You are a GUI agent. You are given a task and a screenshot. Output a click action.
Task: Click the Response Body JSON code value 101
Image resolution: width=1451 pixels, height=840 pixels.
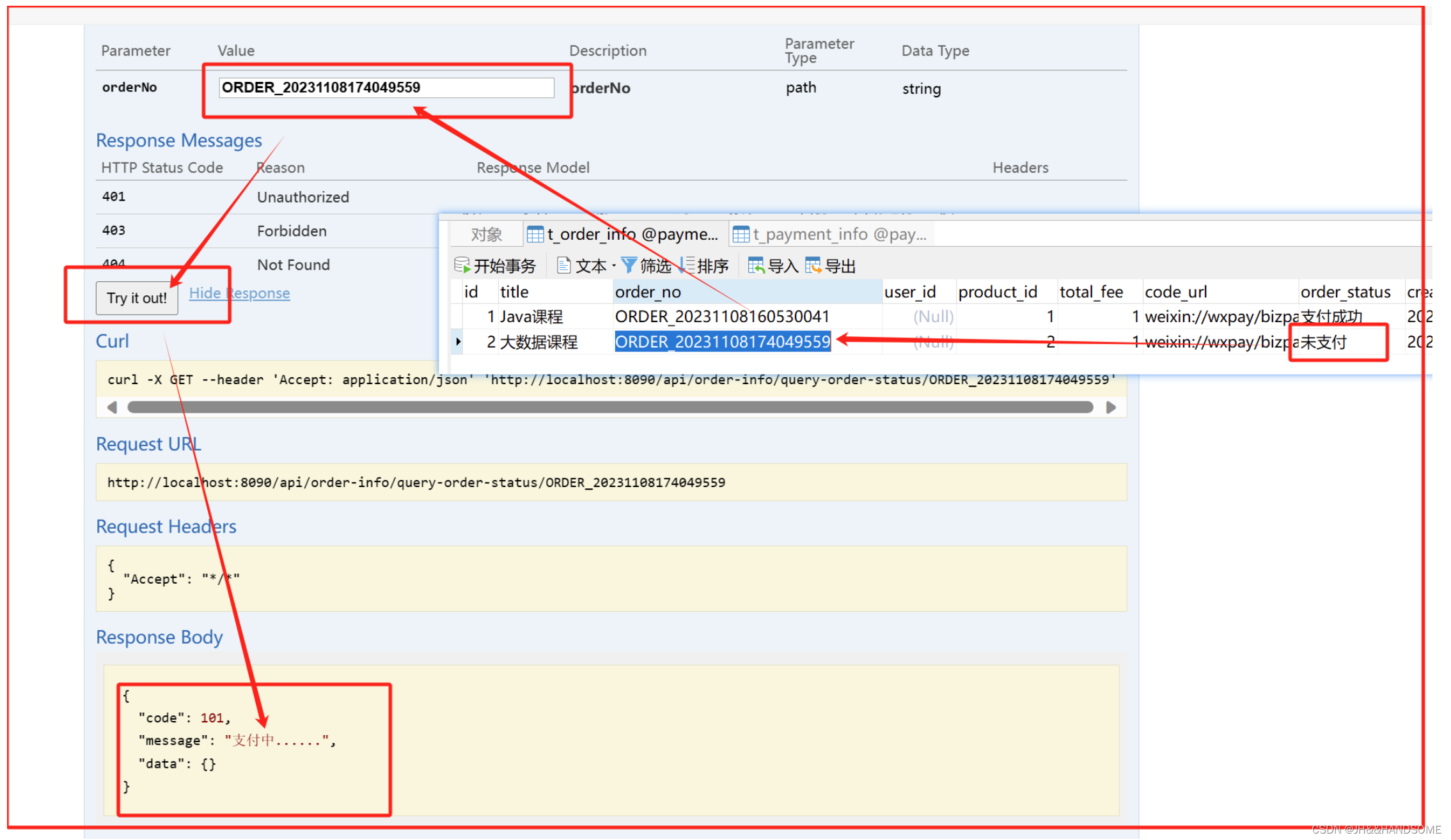(212, 718)
